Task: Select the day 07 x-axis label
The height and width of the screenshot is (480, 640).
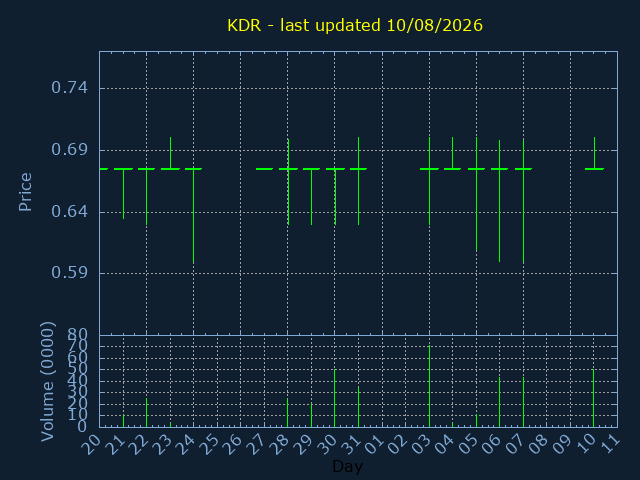Action: coord(515,444)
